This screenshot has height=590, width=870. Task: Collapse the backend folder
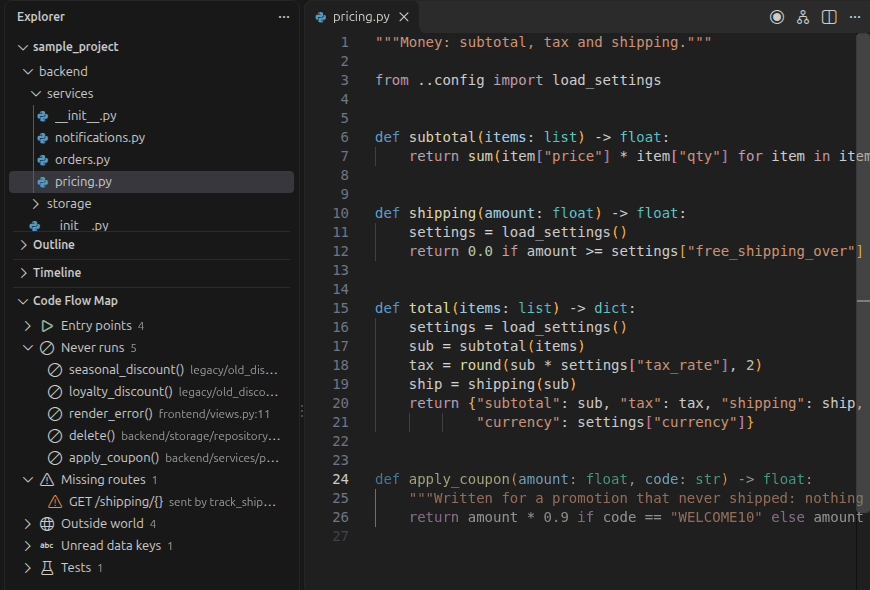[x=28, y=72]
